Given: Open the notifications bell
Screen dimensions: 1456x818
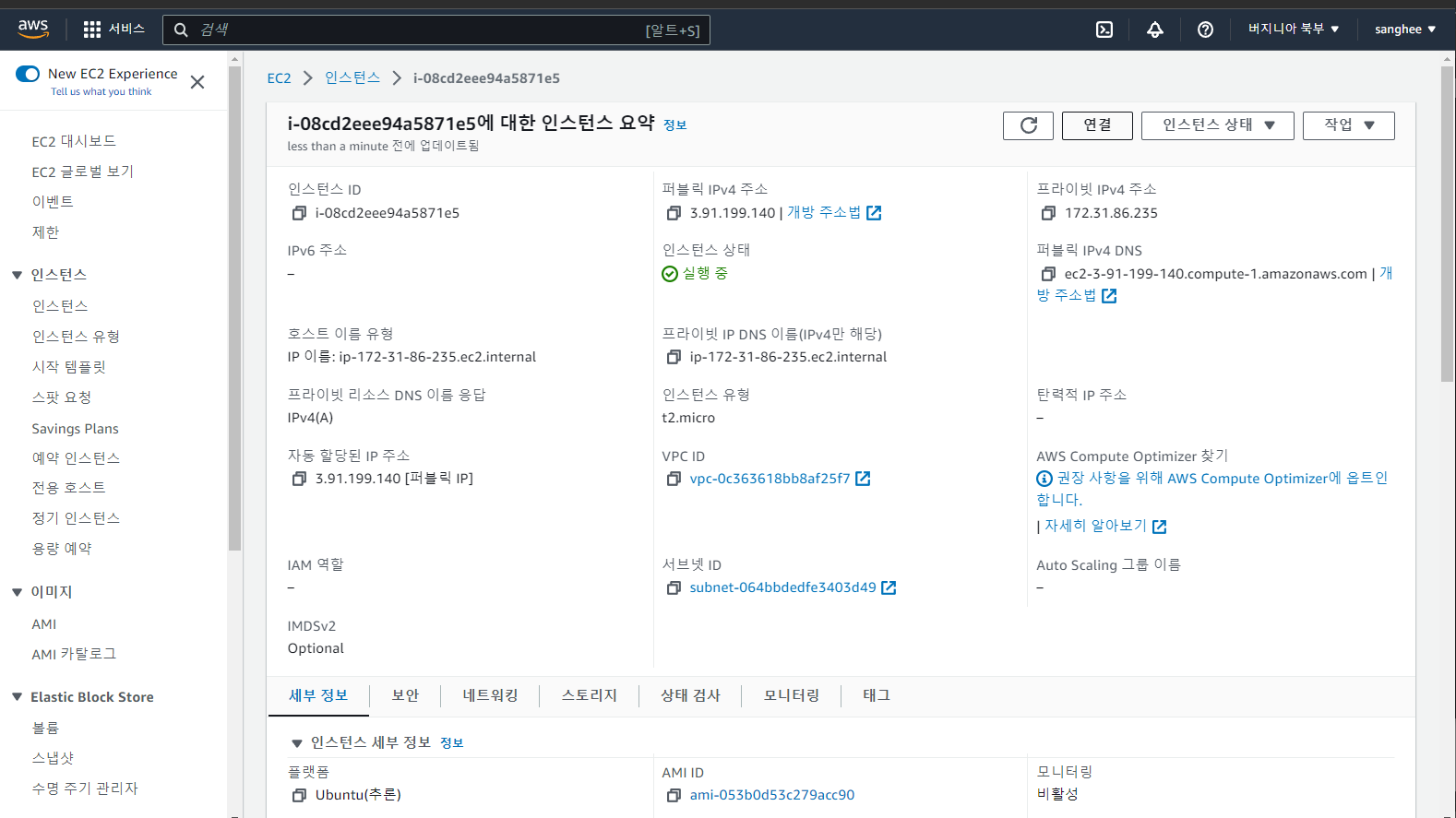Looking at the screenshot, I should [x=1155, y=30].
